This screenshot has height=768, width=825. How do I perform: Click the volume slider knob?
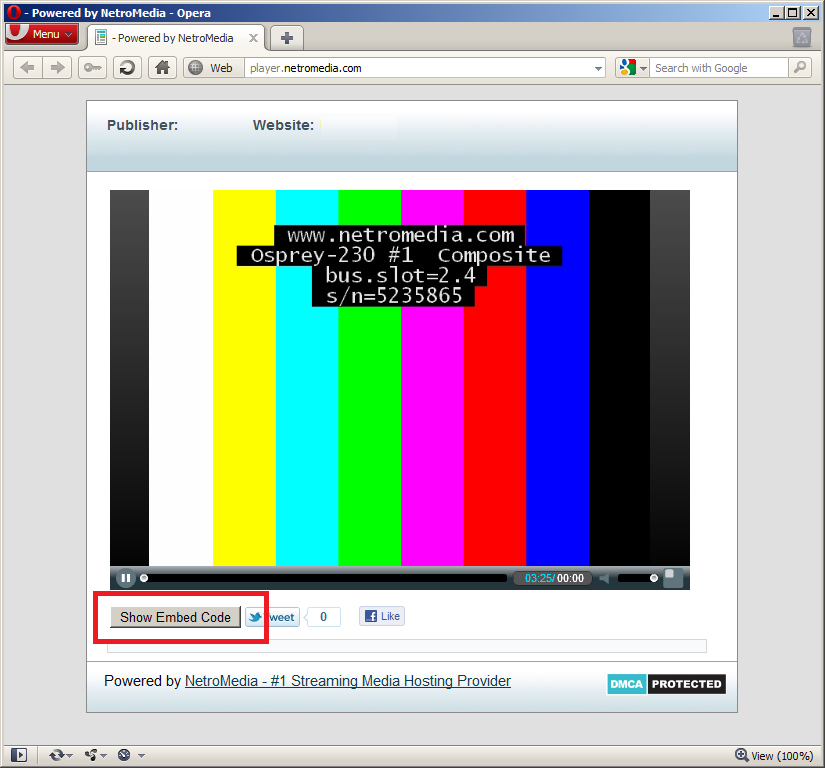(653, 578)
